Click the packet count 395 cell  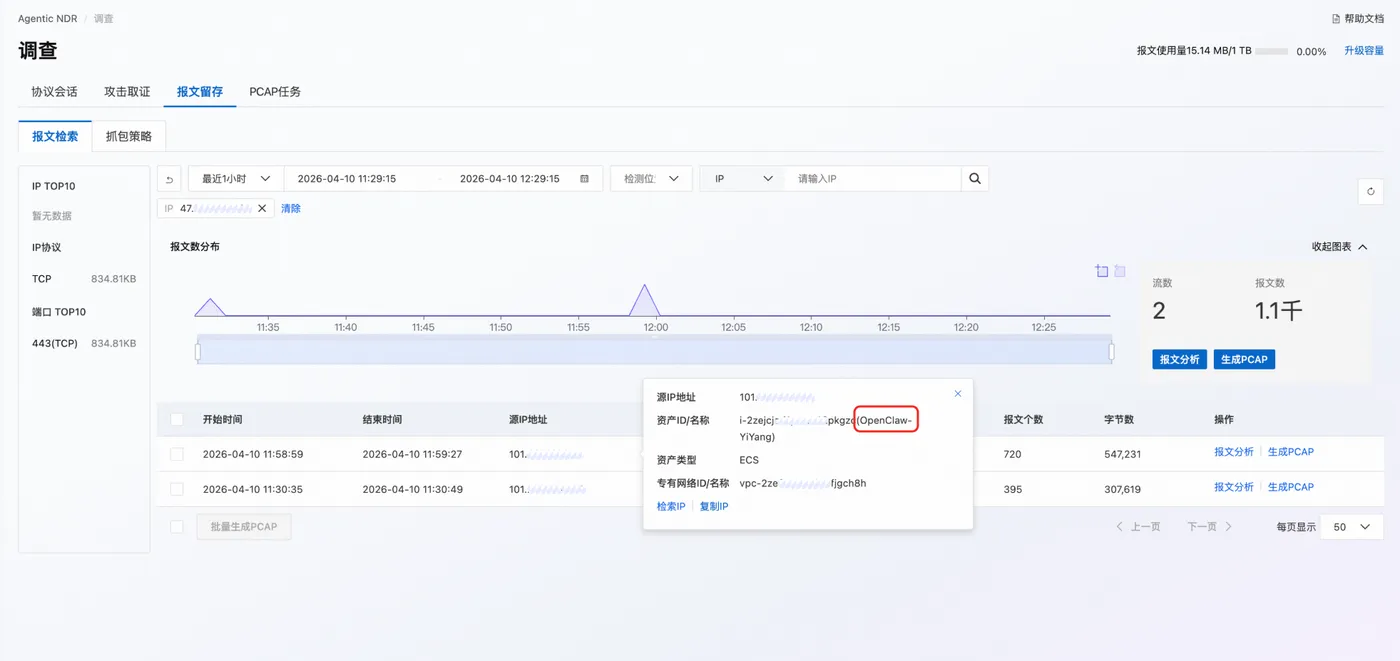(1013, 489)
